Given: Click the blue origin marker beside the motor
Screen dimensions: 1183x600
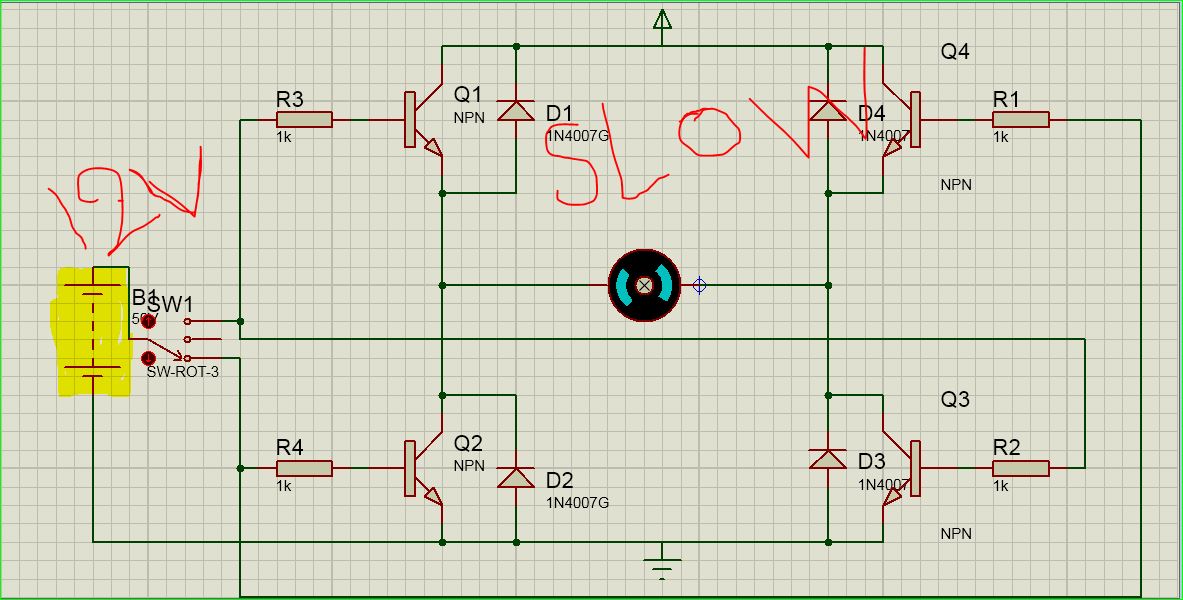Looking at the screenshot, I should point(699,285).
